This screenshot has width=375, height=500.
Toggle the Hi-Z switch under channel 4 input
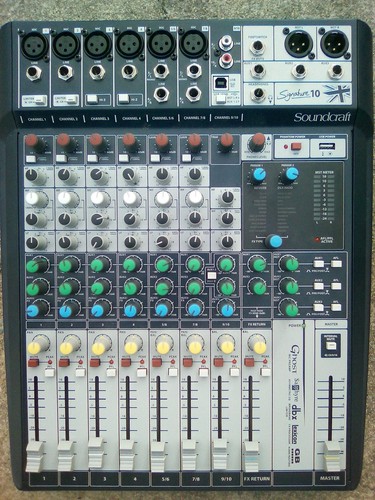(x=124, y=99)
